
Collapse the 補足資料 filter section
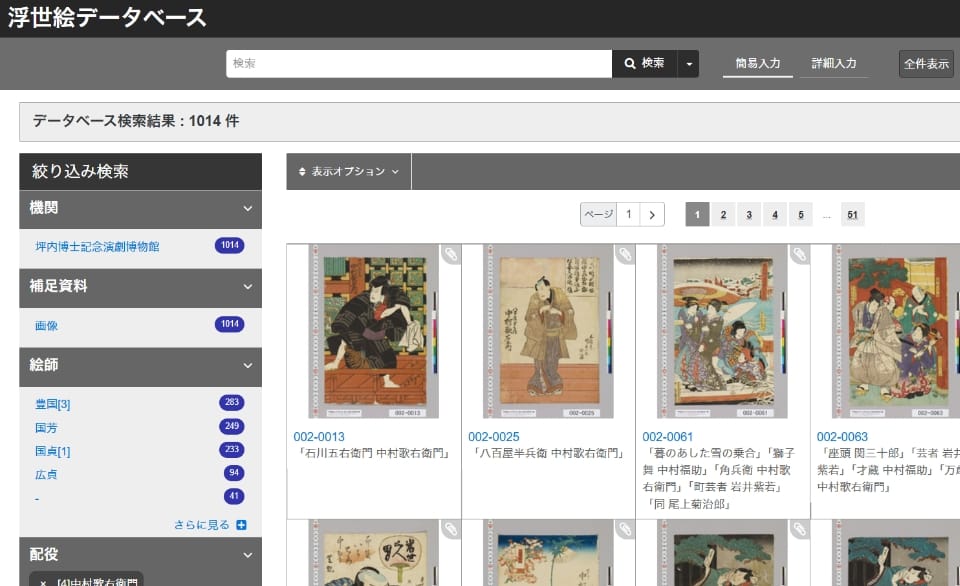247,287
